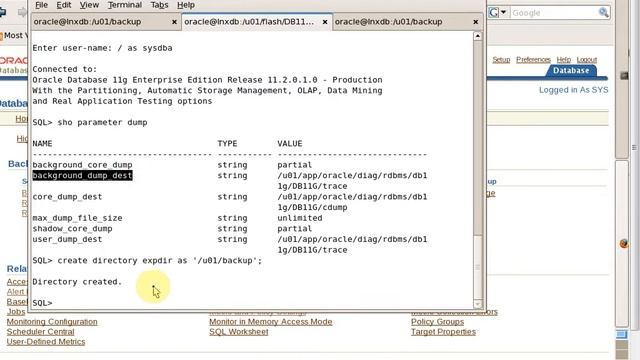Click the max_dump_file_size parameter name
This screenshot has height=360, width=640.
(78, 218)
